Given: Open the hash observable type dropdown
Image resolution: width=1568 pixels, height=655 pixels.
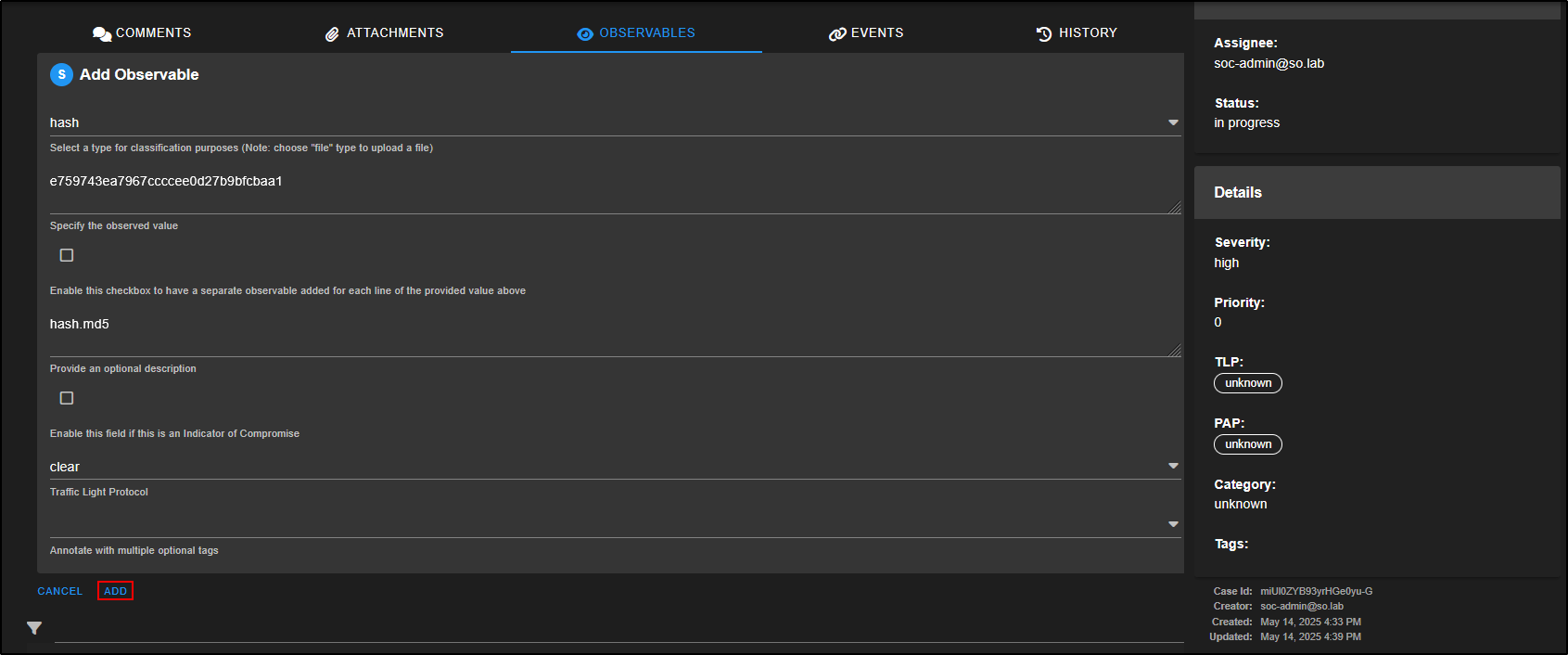Looking at the screenshot, I should [1173, 122].
